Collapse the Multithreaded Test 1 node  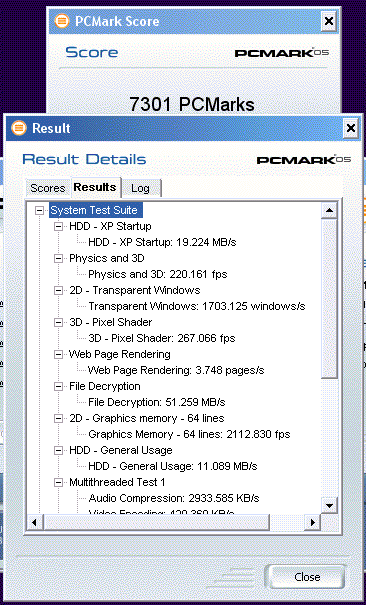tap(58, 483)
